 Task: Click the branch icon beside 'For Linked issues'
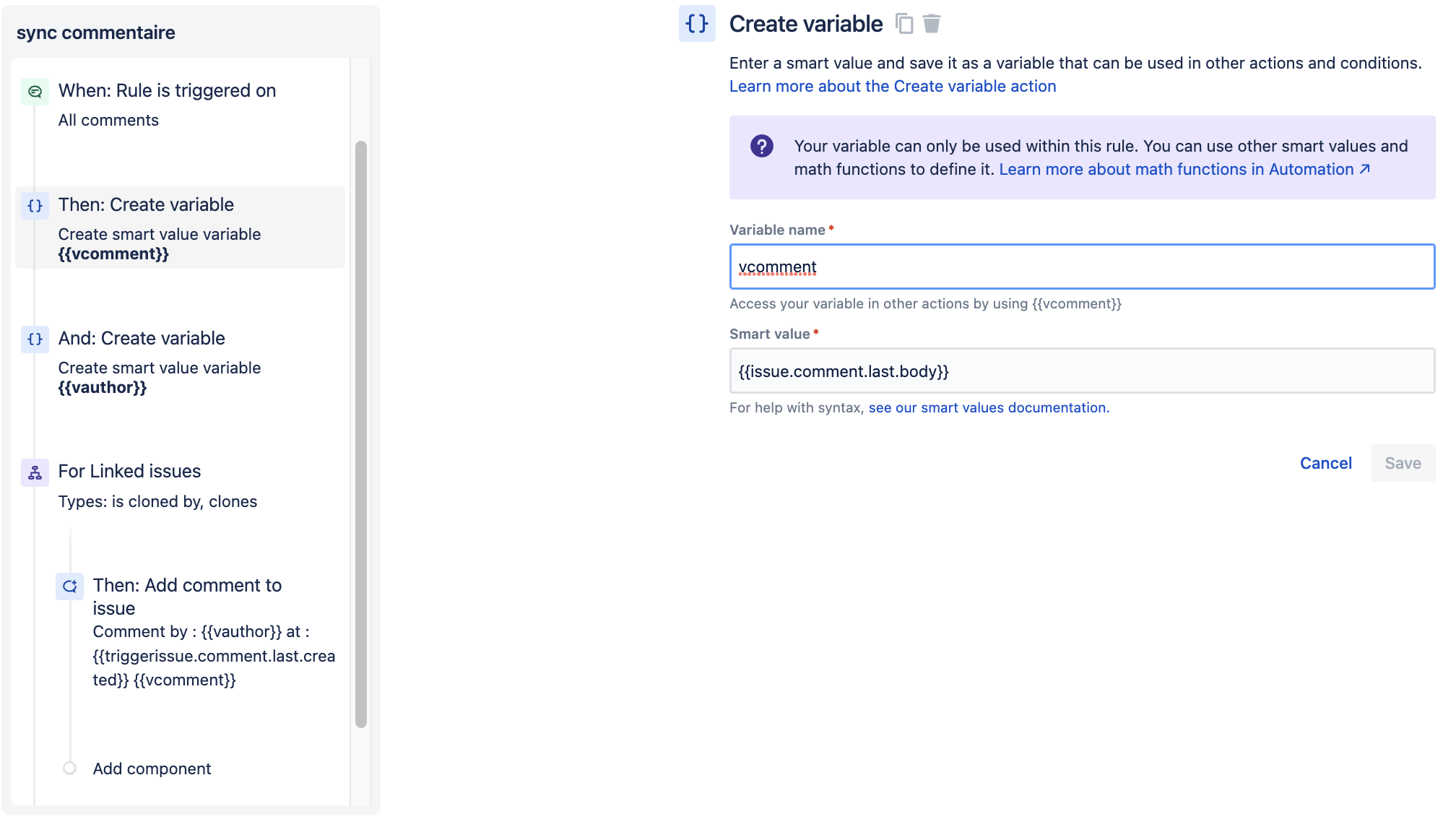35,473
